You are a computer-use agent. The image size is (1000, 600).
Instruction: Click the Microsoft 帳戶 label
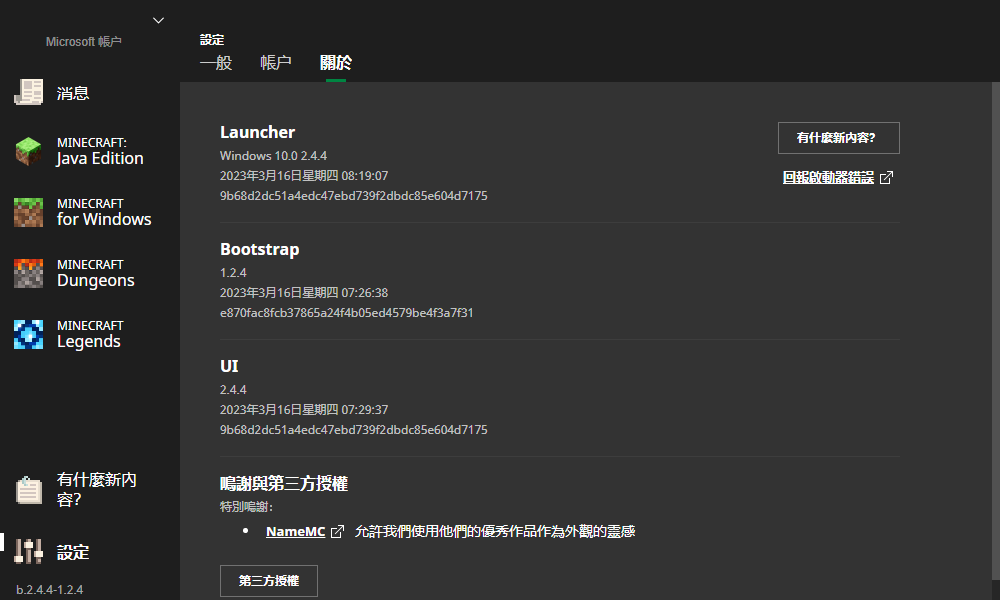pyautogui.click(x=84, y=41)
